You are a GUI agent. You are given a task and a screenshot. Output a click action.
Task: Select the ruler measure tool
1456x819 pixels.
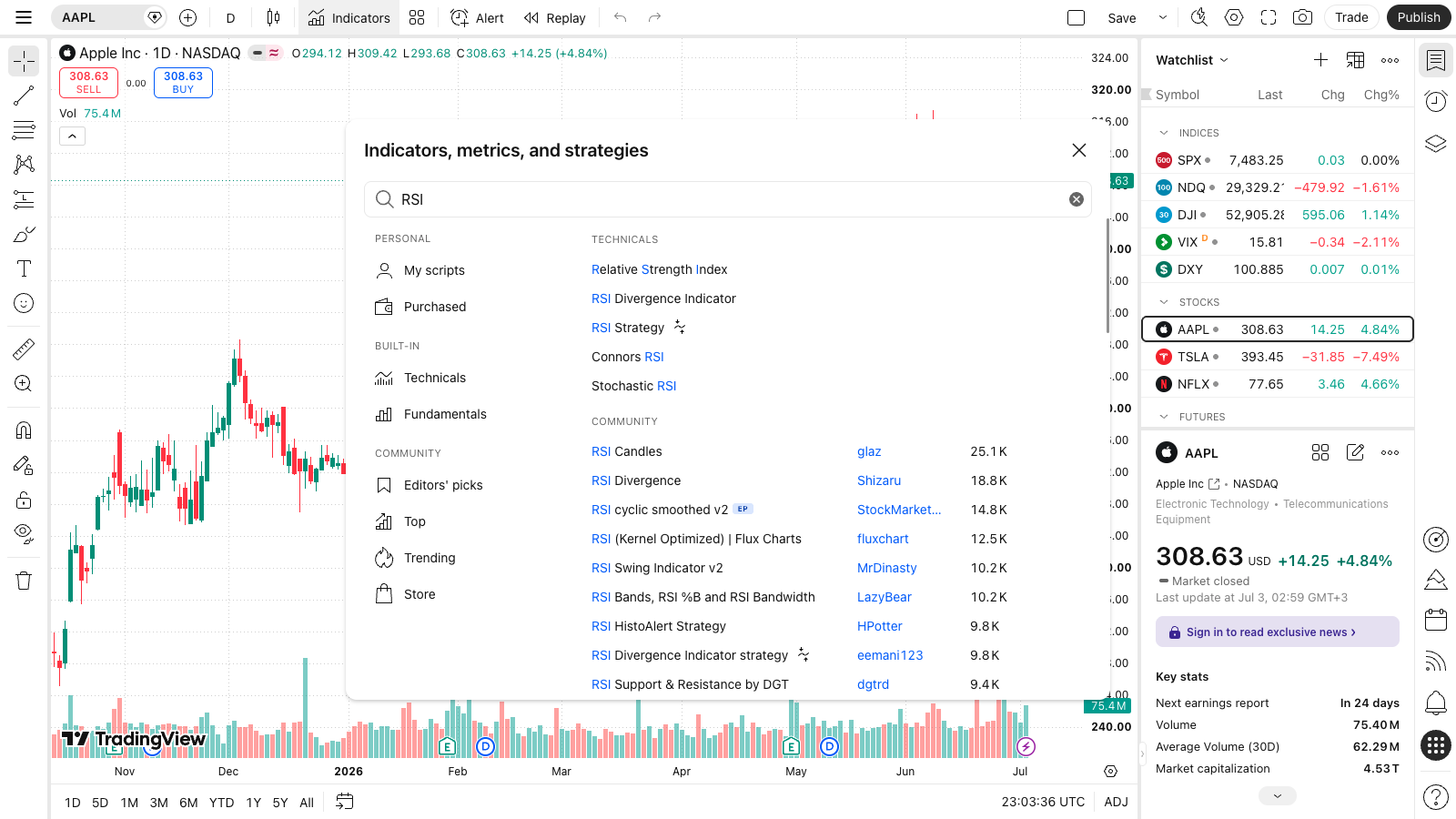(24, 349)
